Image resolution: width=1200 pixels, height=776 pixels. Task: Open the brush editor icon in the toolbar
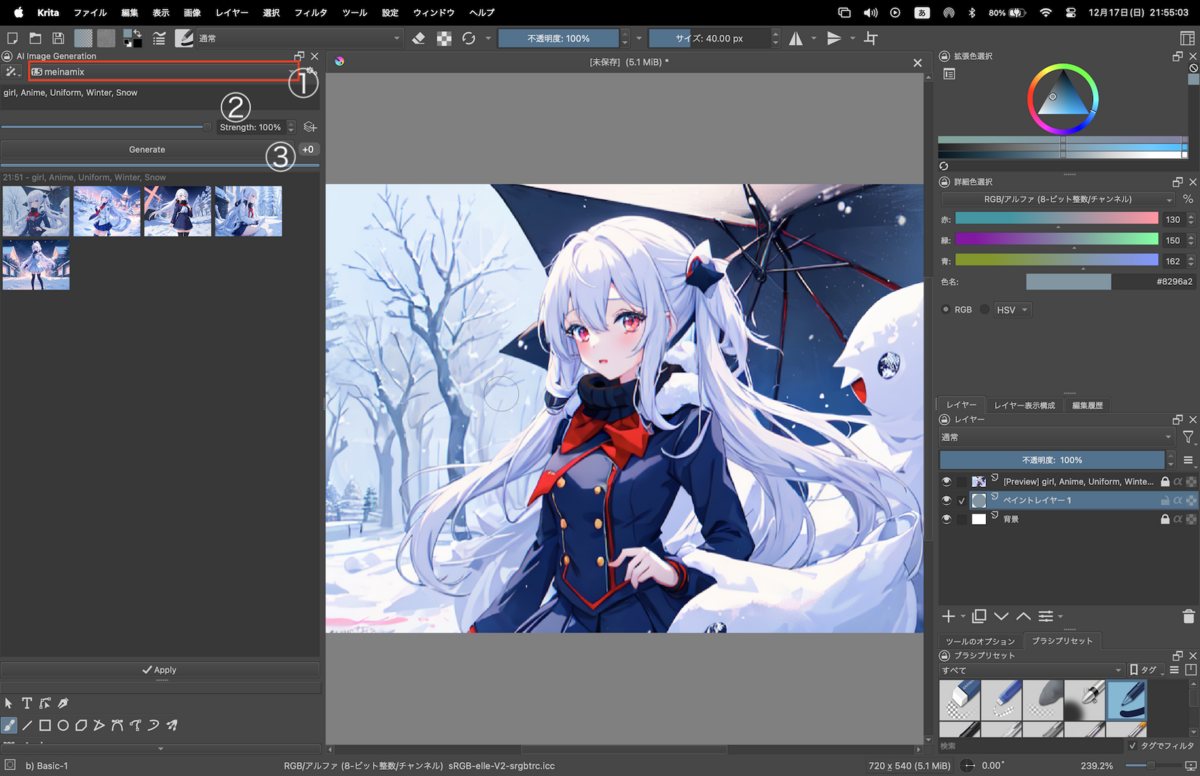click(x=182, y=38)
